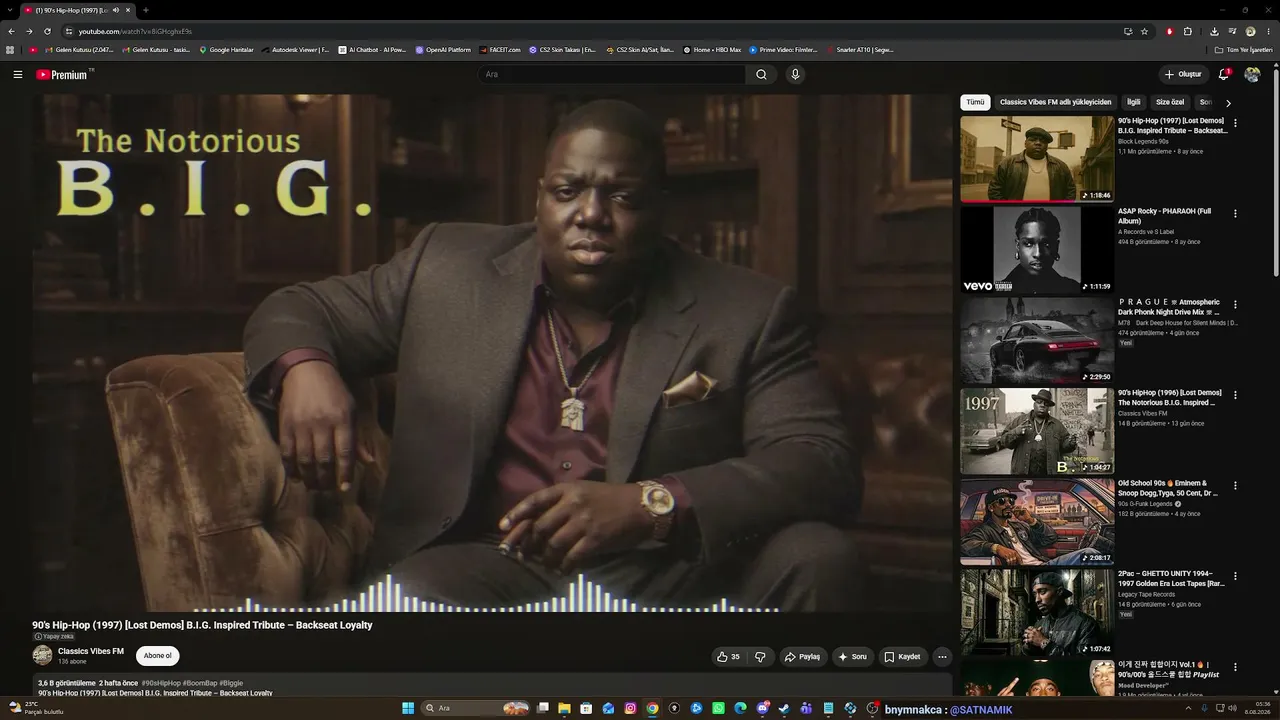Click the Windows taskbar search box
1280x720 pixels.
point(475,709)
